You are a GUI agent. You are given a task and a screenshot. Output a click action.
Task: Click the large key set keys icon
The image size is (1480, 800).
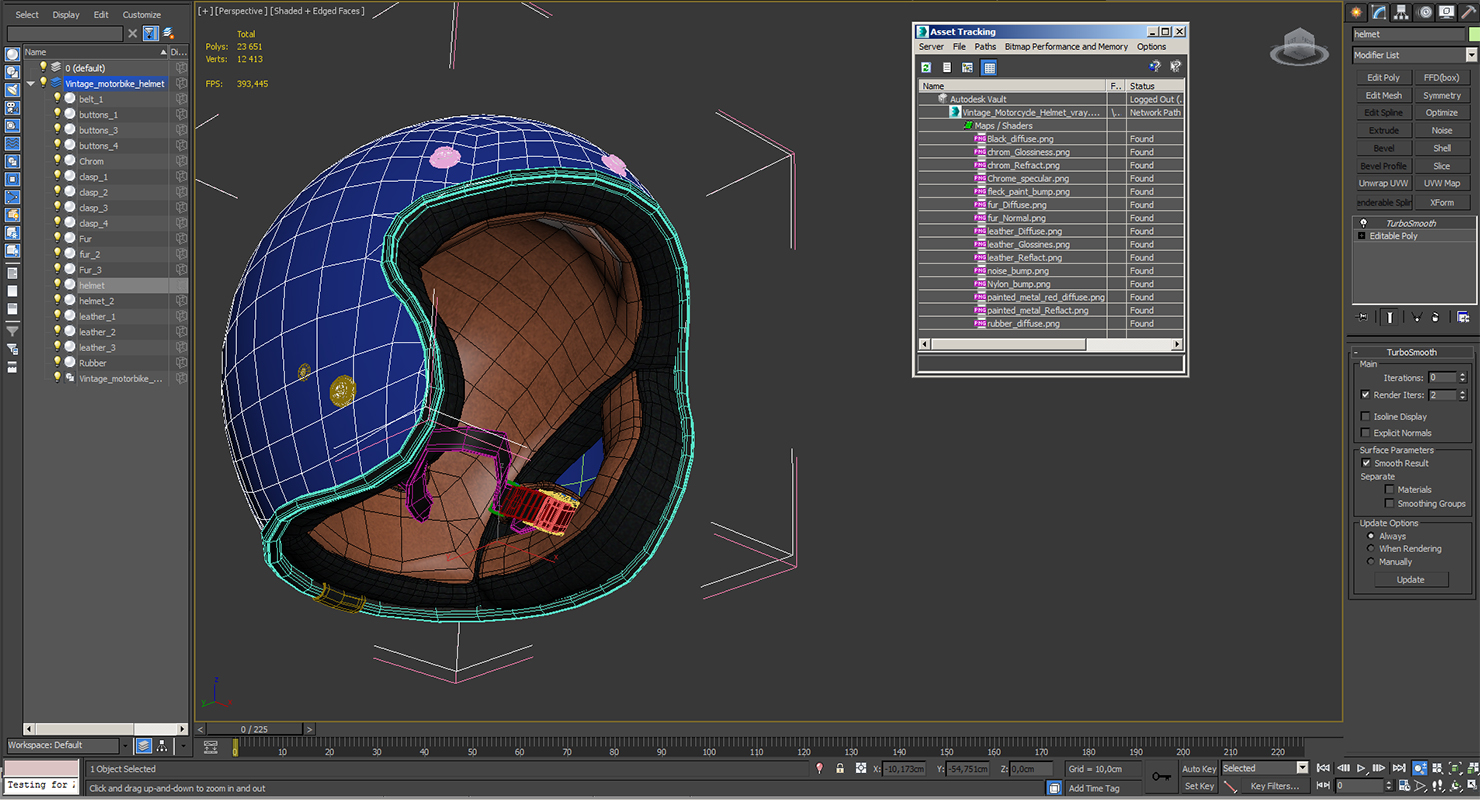[1161, 777]
